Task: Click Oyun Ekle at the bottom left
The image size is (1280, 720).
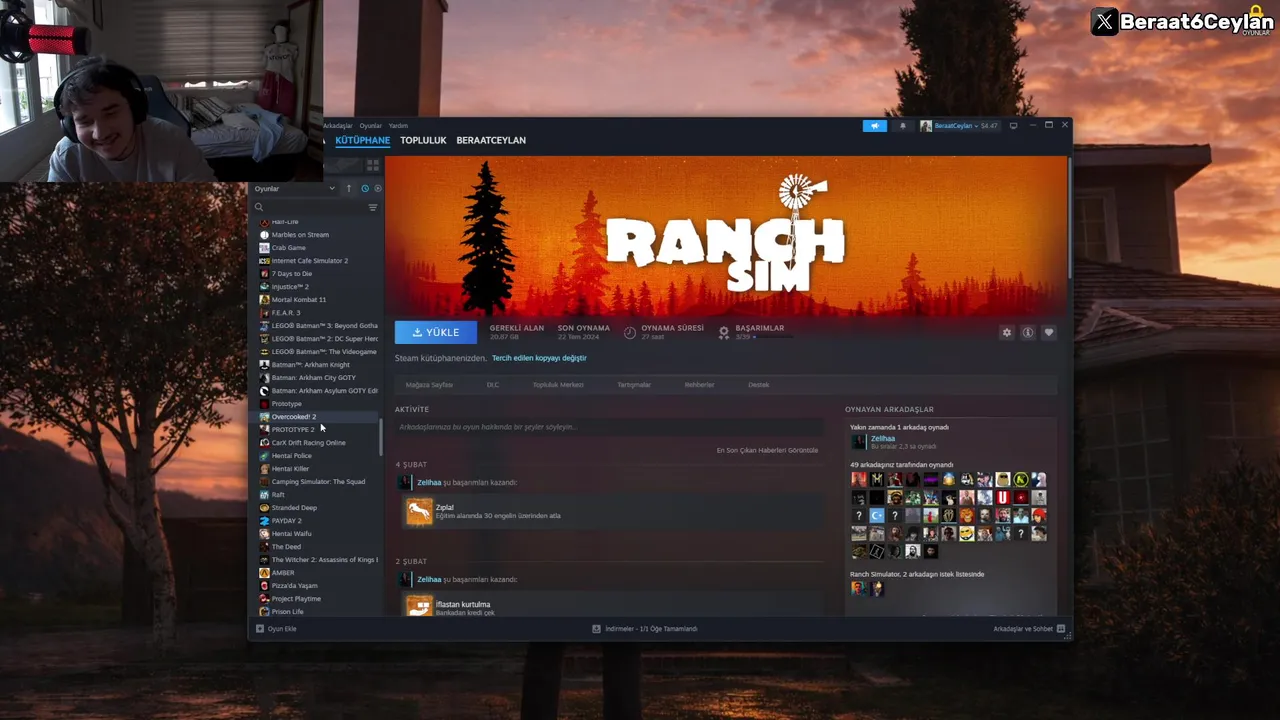Action: click(x=282, y=629)
